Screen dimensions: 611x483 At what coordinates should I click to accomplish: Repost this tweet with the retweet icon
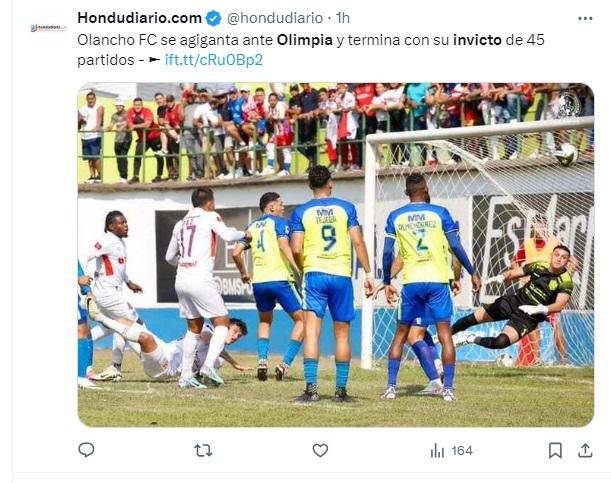pos(203,451)
